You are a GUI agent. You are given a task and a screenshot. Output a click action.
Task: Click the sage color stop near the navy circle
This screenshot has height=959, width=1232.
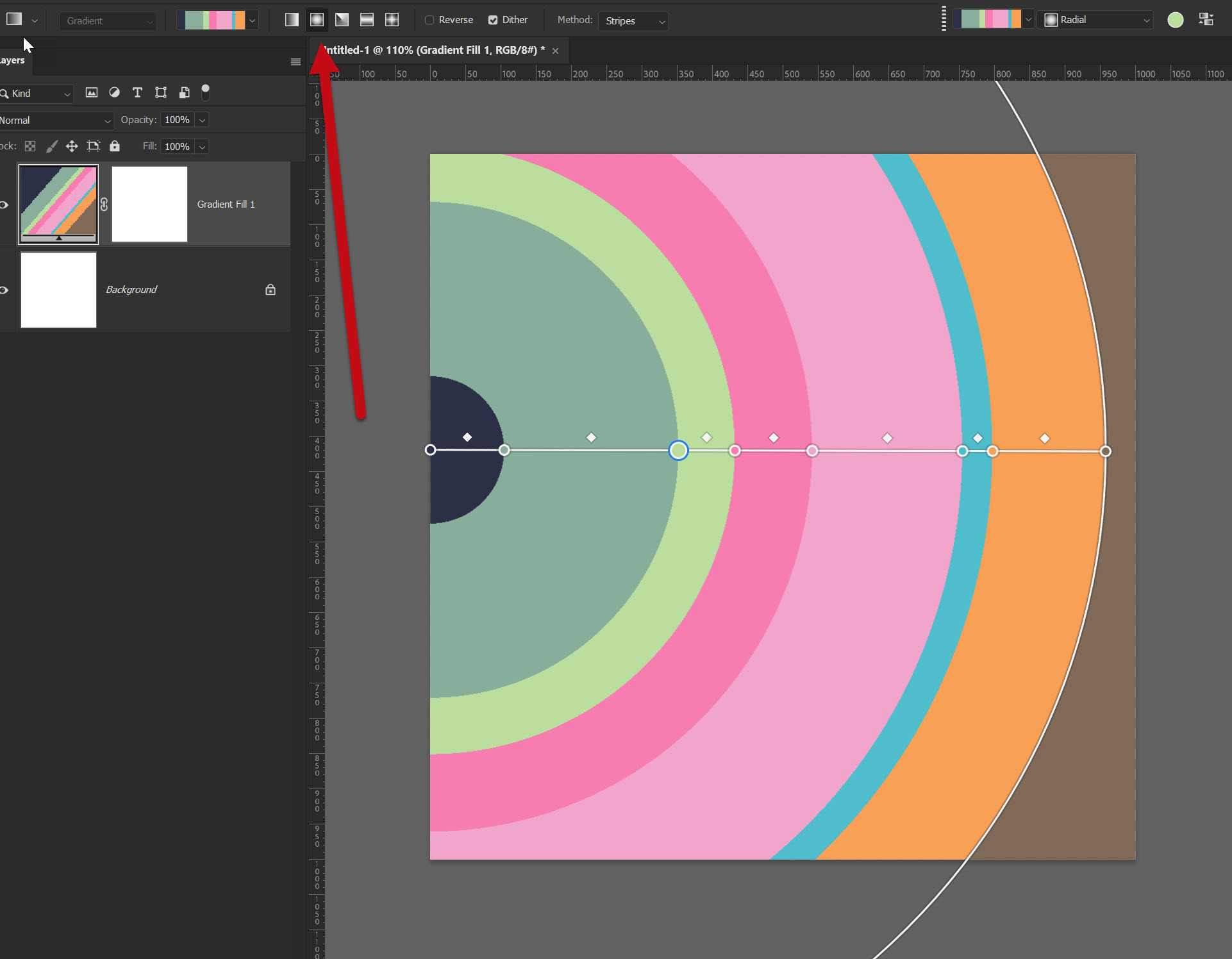(x=504, y=450)
